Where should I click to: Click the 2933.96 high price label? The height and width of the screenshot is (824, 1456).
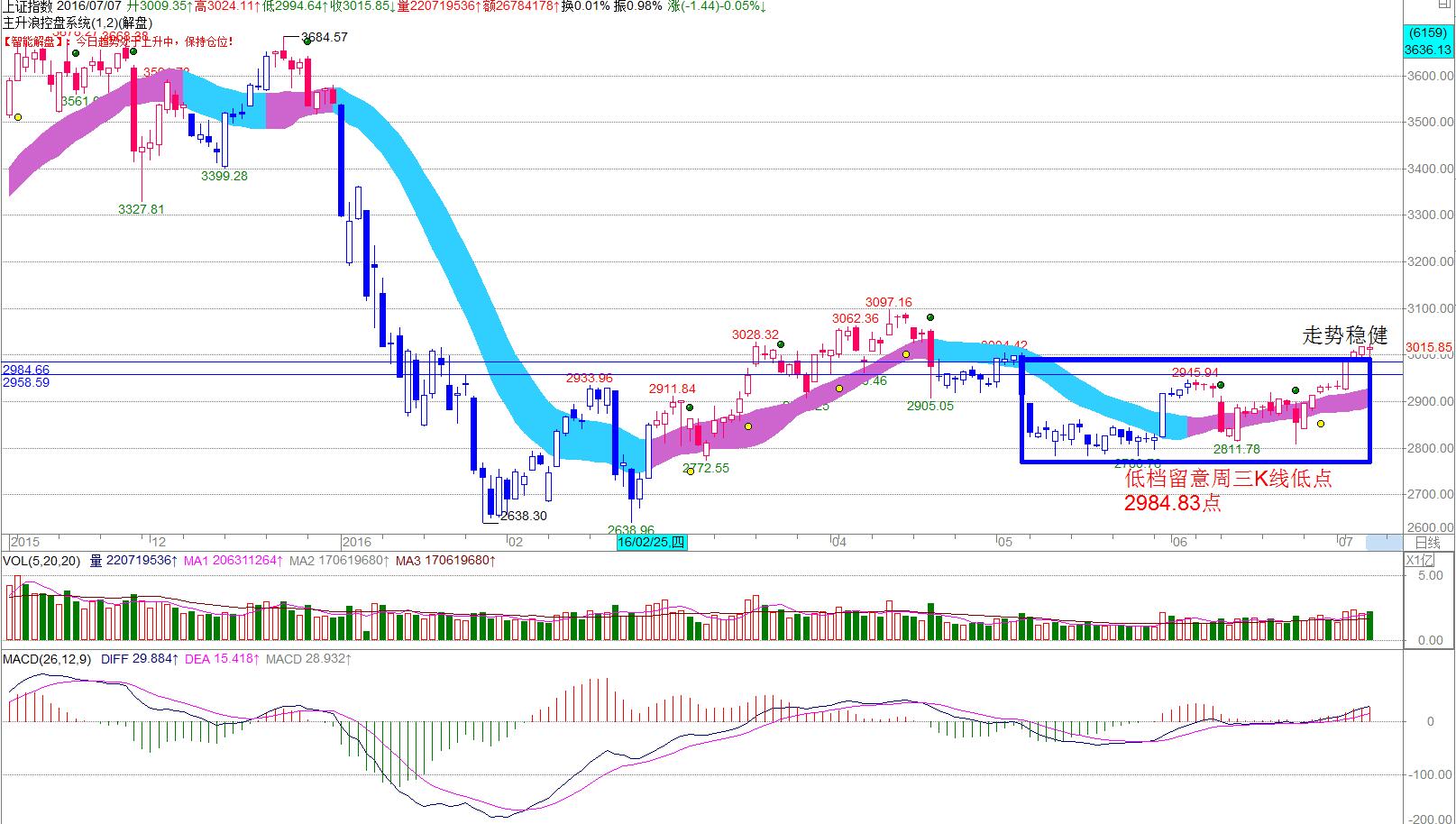click(590, 378)
